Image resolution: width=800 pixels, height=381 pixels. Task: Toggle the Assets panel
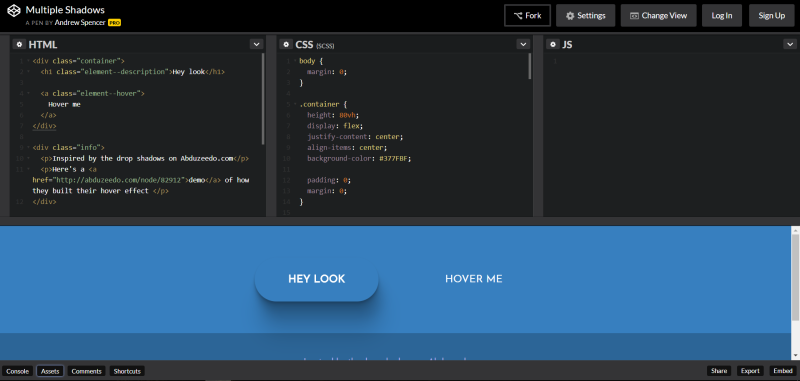pos(50,371)
